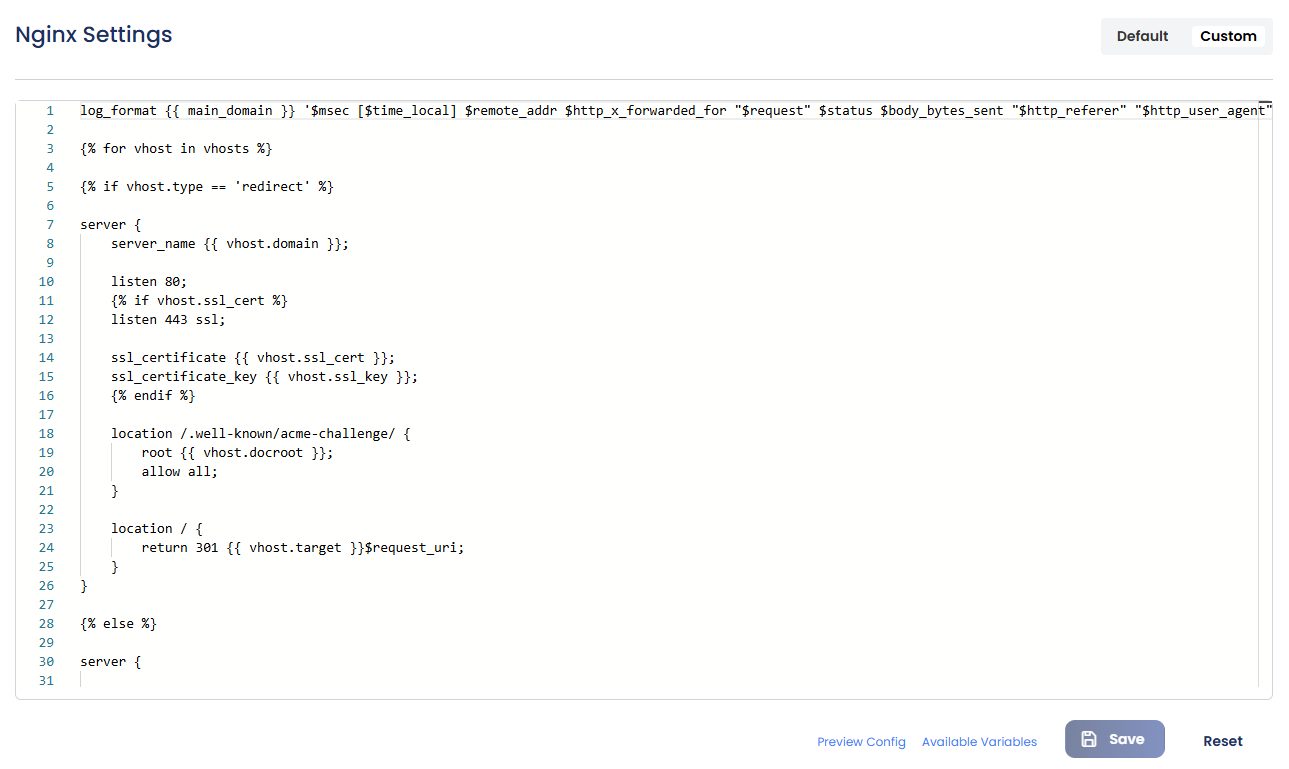
Task: Click the 'Nginx Settings' heading
Action: [x=94, y=34]
